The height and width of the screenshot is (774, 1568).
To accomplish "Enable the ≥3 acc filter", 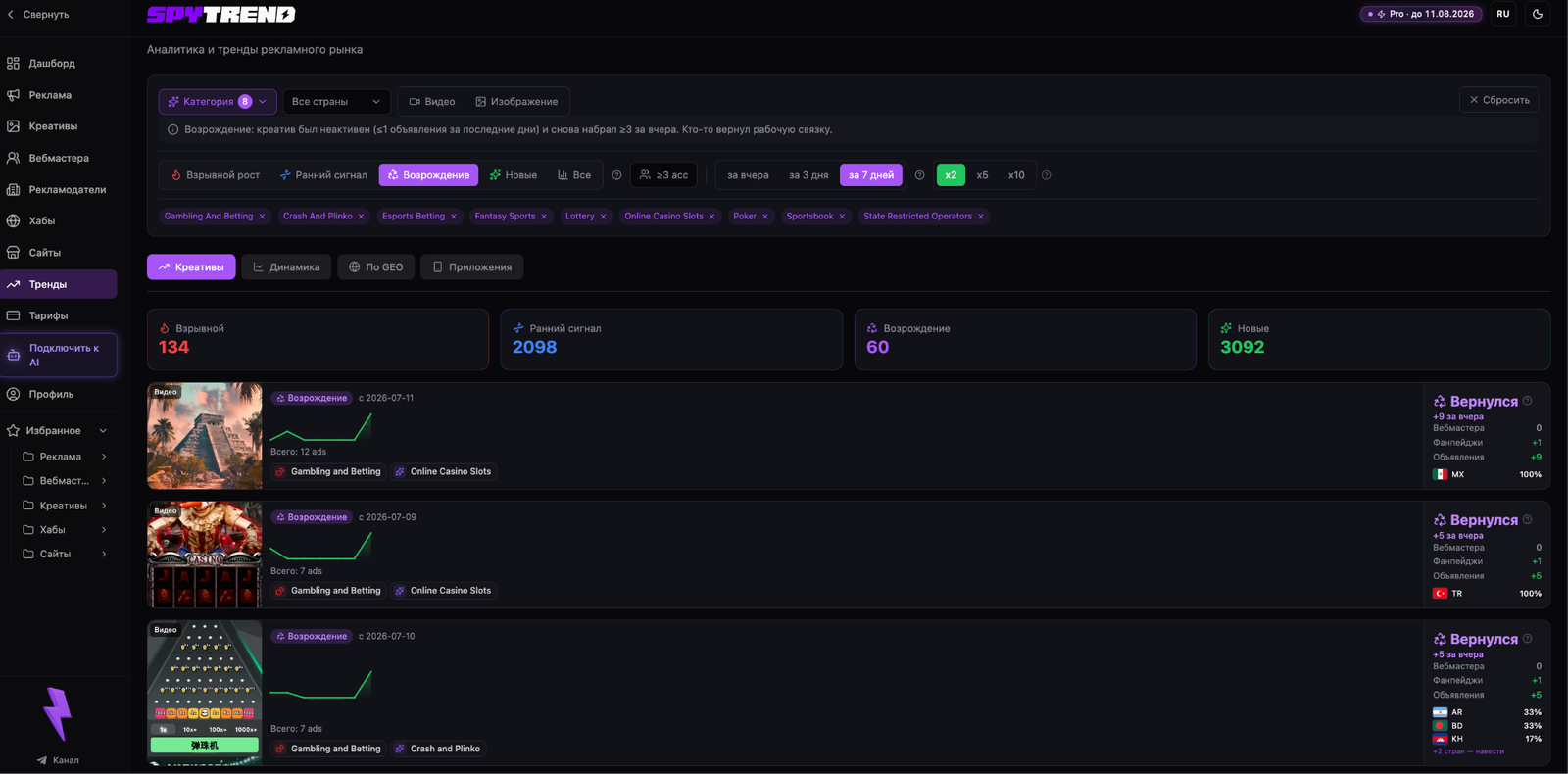I will coord(663,175).
